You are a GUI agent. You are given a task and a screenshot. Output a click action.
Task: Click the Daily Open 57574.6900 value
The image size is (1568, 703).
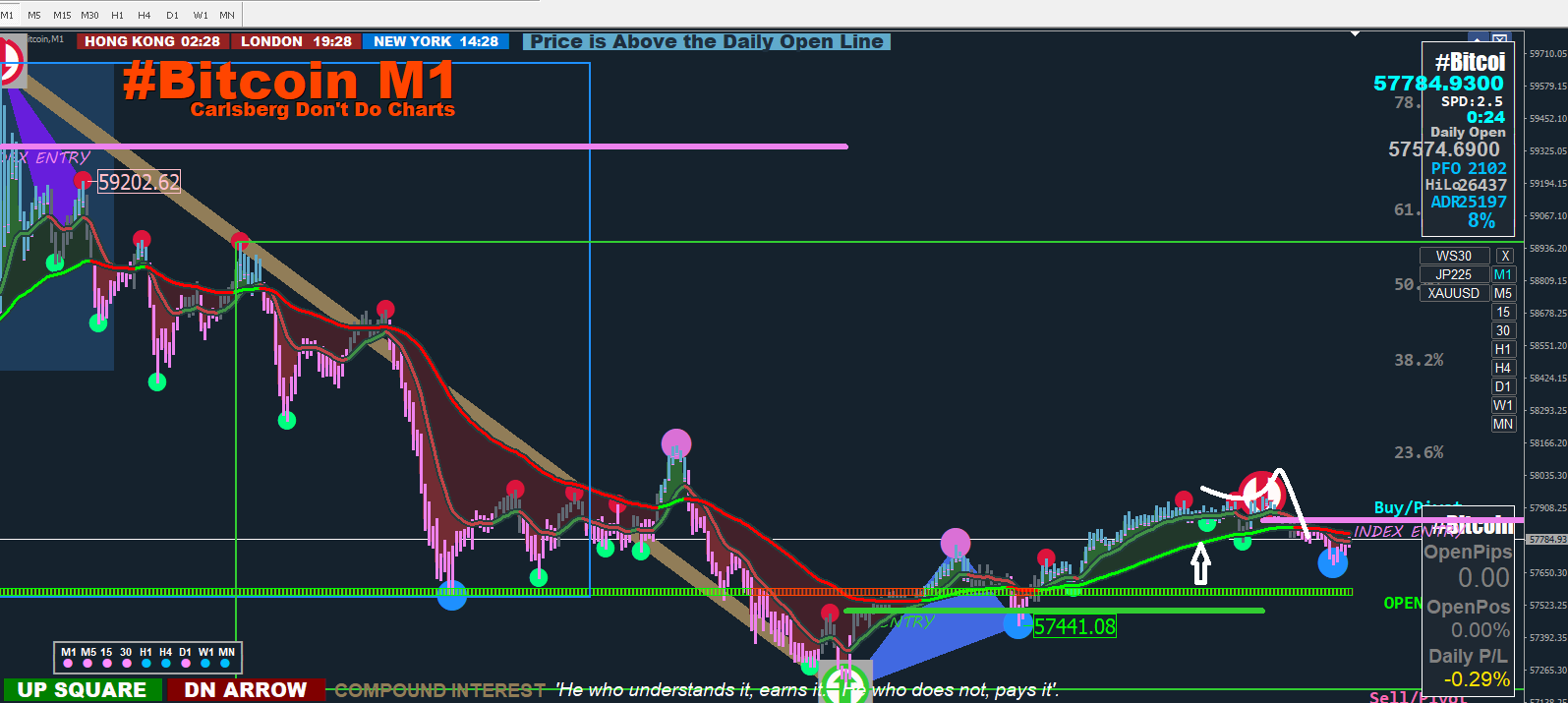click(x=1444, y=149)
